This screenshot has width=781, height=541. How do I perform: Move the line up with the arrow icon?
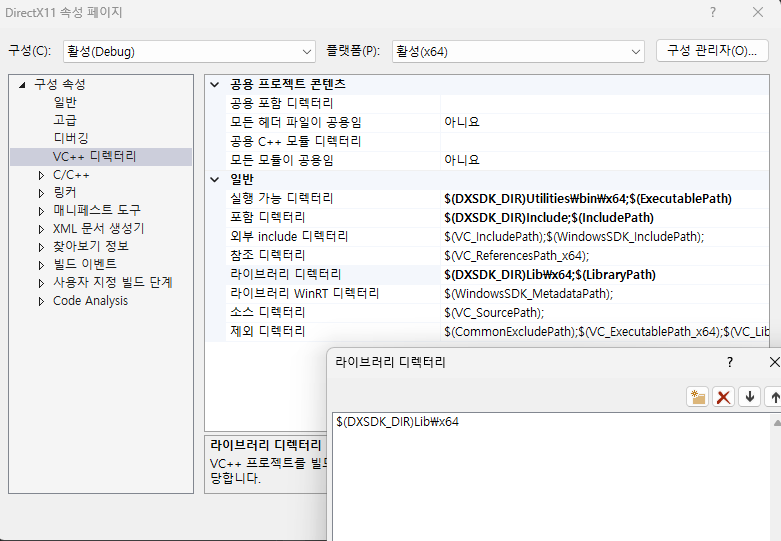tap(774, 397)
